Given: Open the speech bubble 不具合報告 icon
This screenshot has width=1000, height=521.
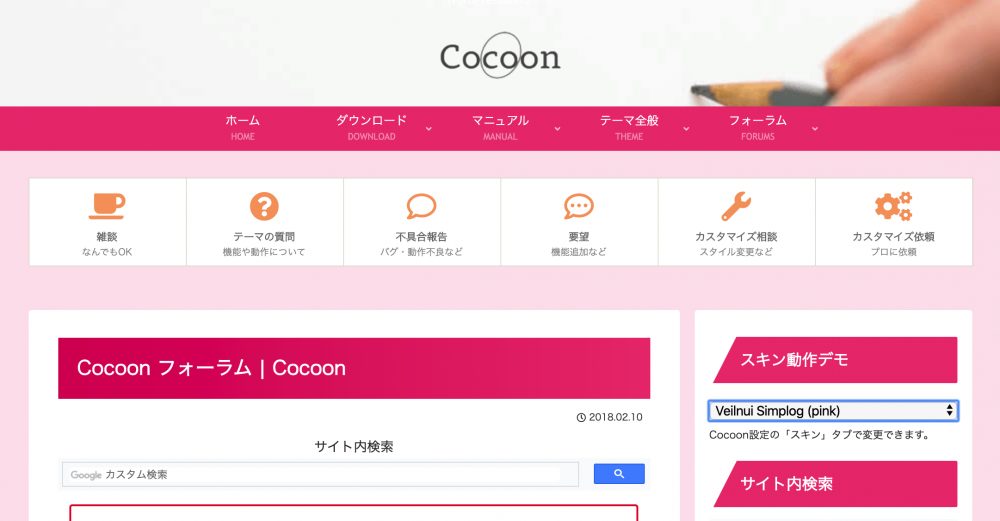Looking at the screenshot, I should click(x=422, y=207).
